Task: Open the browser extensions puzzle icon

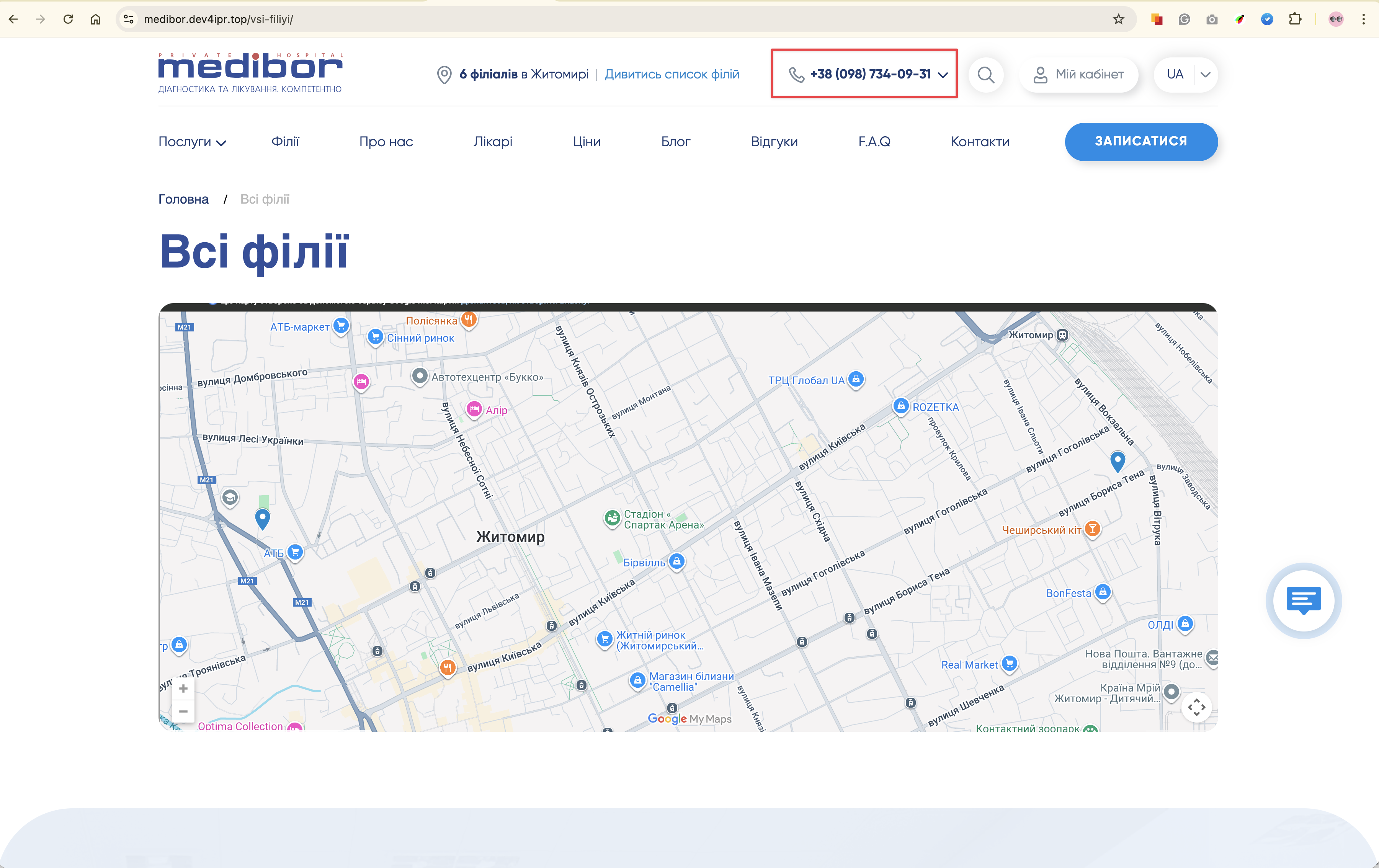Action: (x=1295, y=20)
